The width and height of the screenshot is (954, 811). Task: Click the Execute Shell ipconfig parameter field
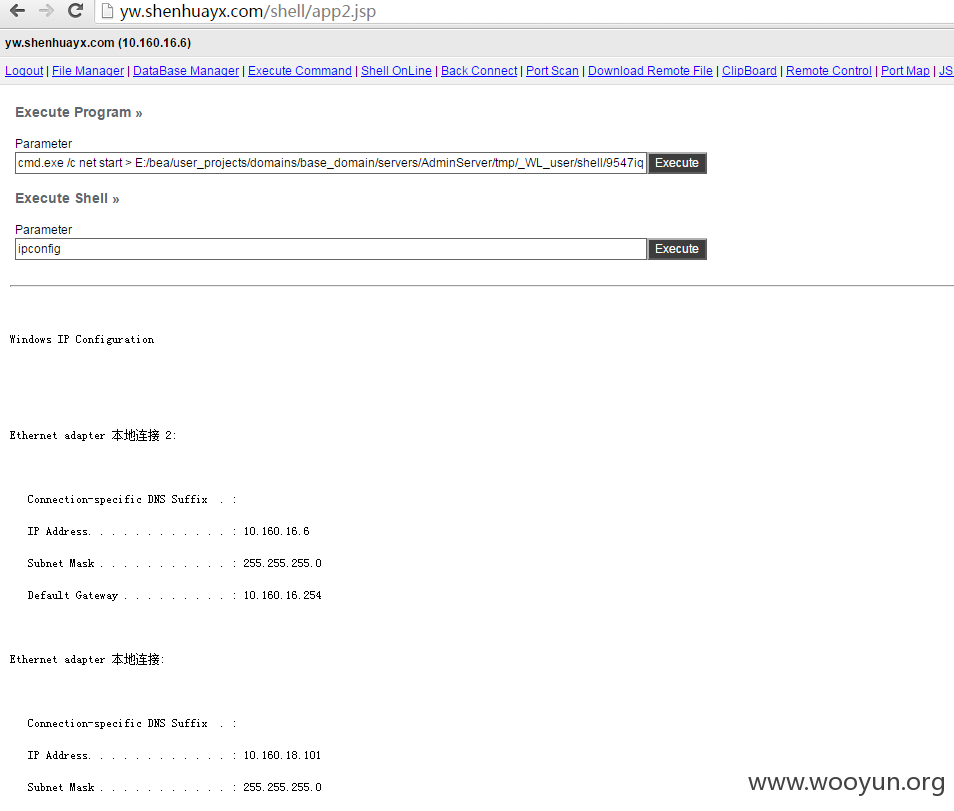point(330,249)
